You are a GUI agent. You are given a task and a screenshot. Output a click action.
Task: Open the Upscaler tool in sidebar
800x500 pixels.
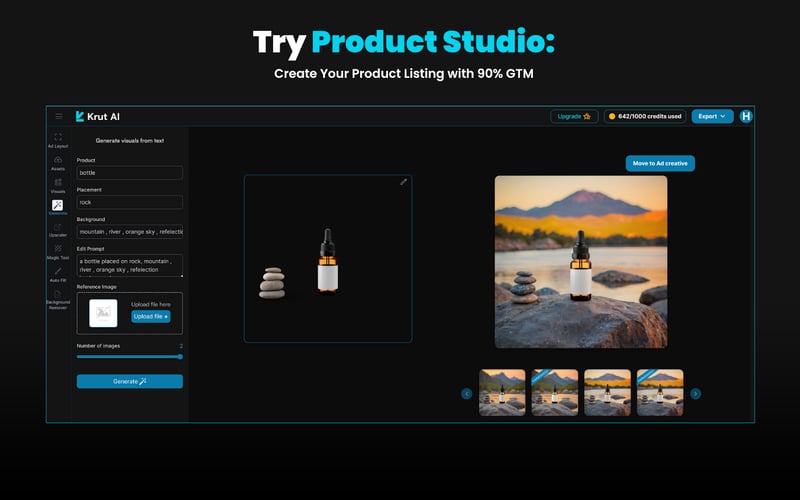click(x=58, y=230)
